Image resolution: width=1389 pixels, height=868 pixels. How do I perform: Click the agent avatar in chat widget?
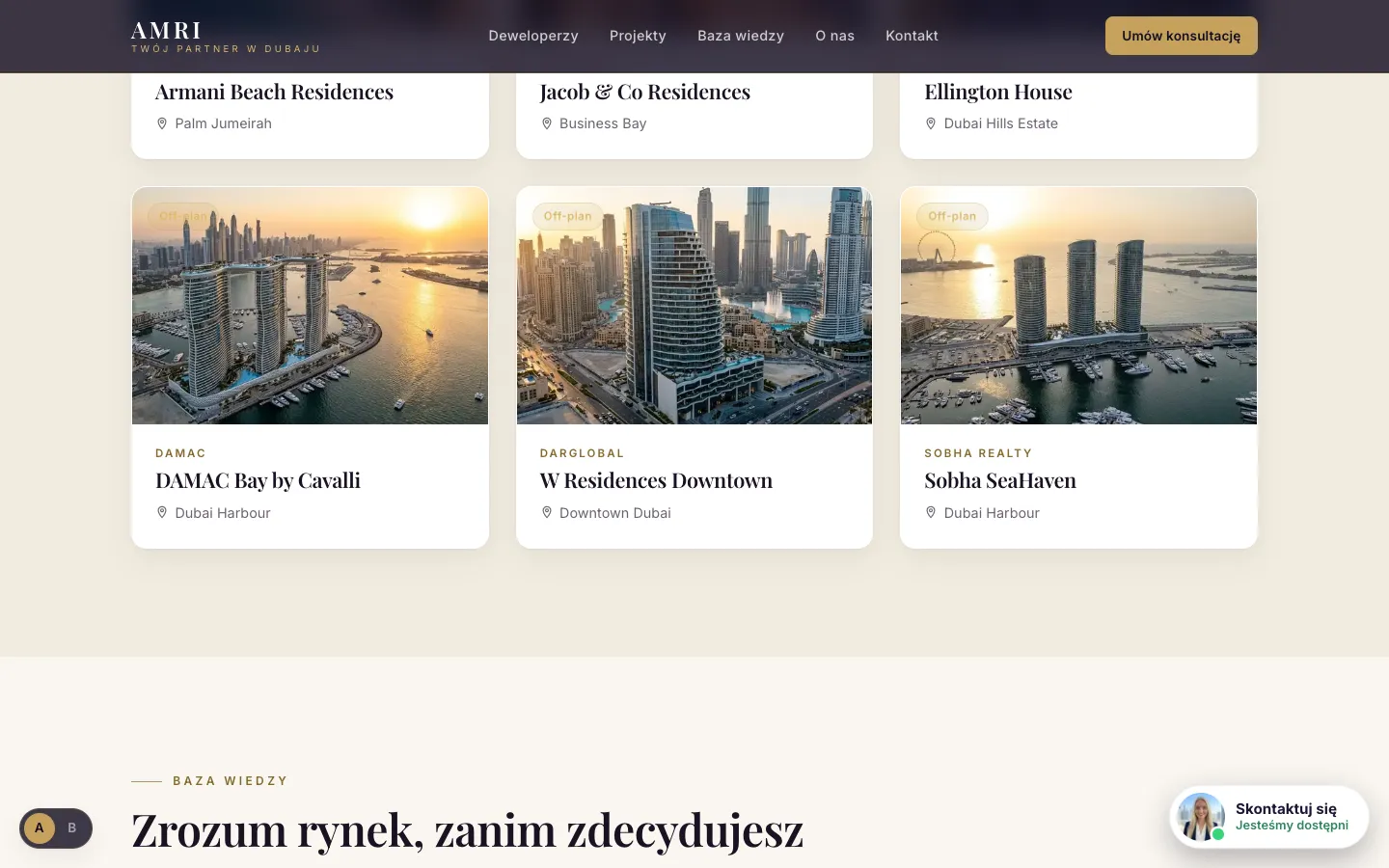(1201, 817)
